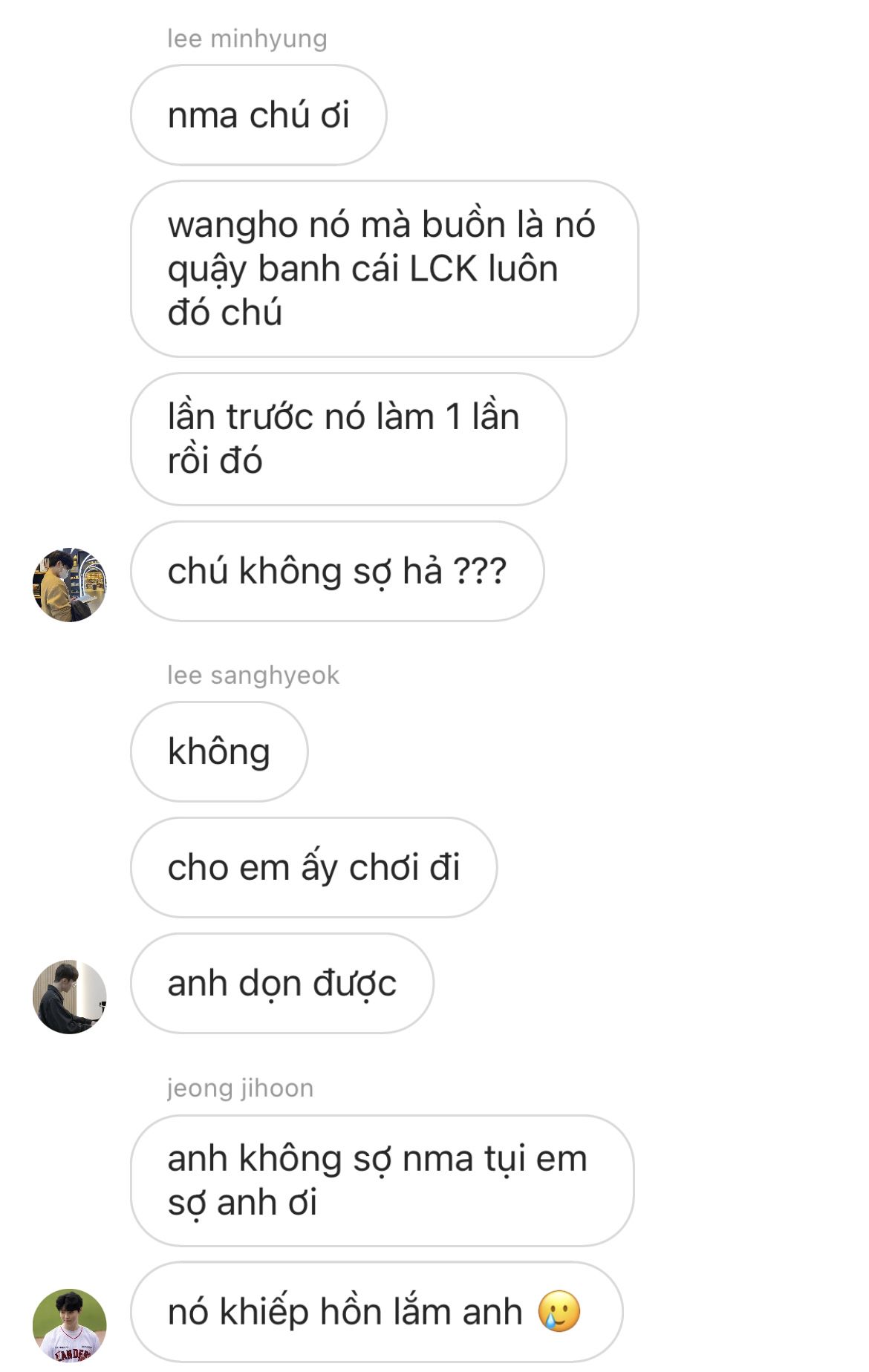Tap 'rồi đó' in the third bubble
This screenshot has height=1372, width=869.
[x=215, y=461]
